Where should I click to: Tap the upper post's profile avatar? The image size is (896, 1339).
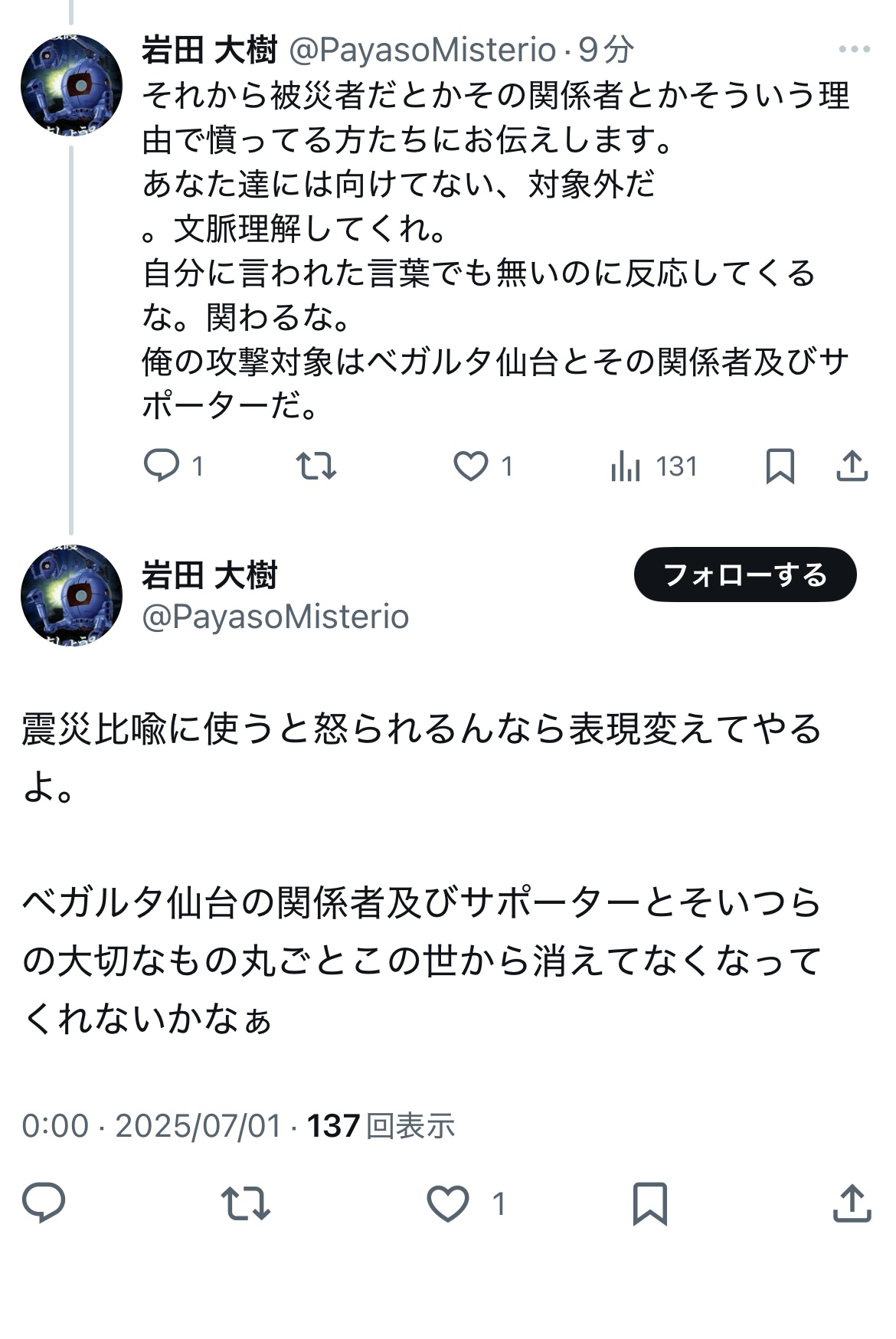pyautogui.click(x=71, y=86)
